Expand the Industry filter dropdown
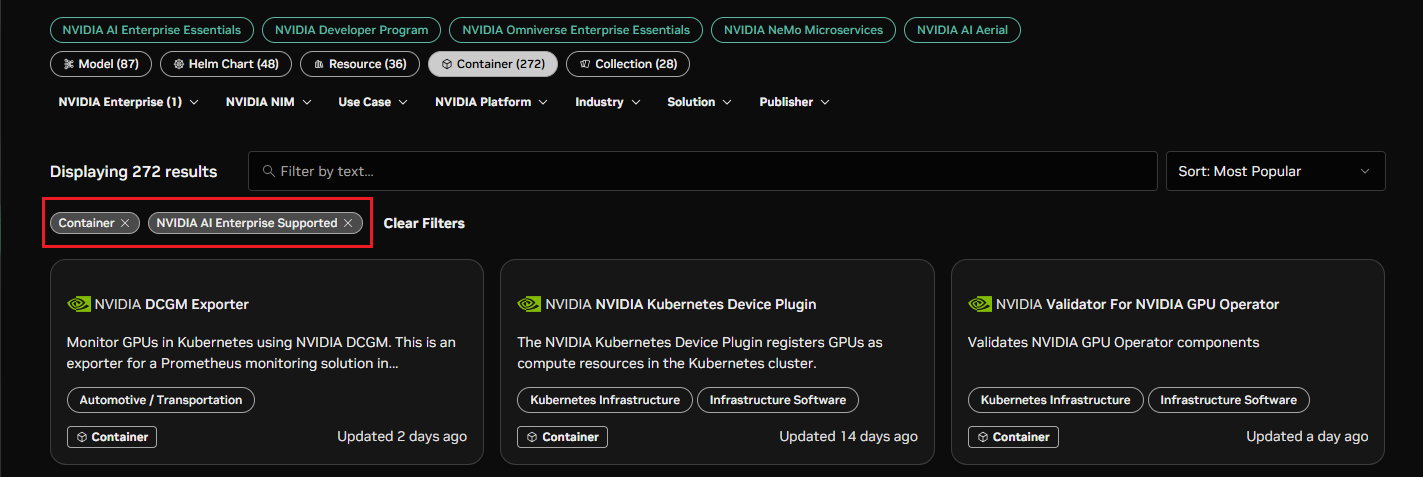 [x=607, y=102]
